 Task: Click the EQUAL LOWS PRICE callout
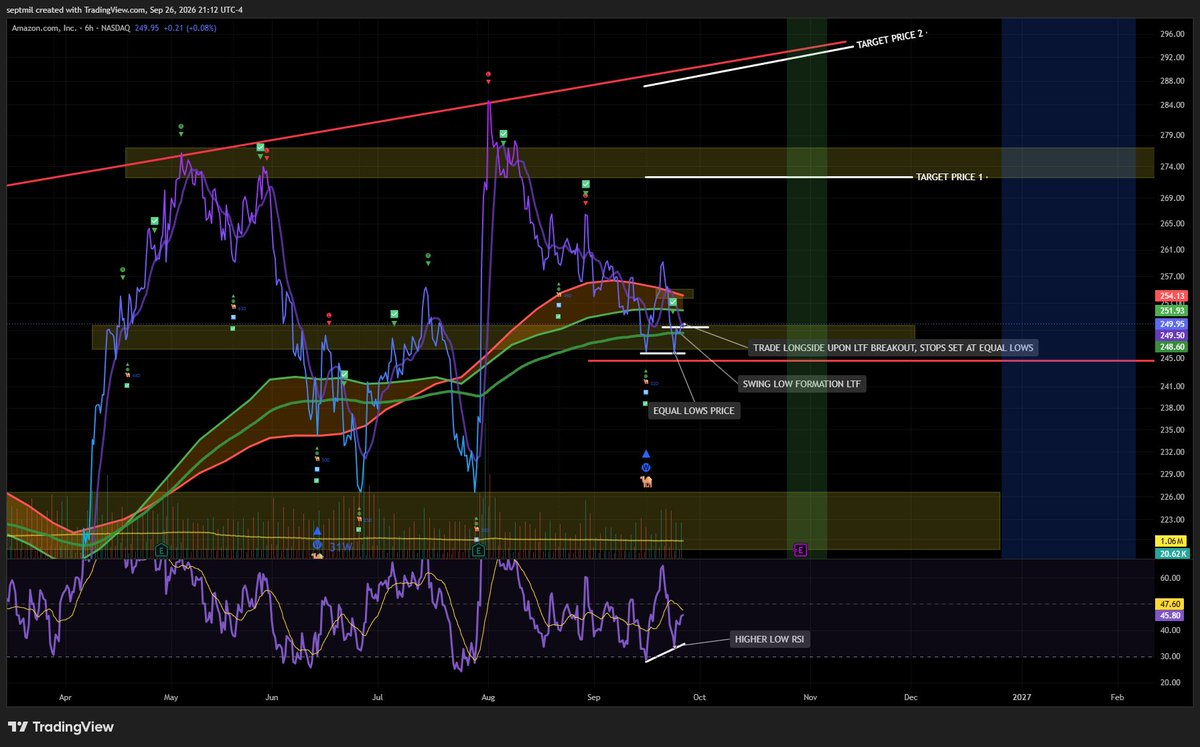(x=695, y=410)
